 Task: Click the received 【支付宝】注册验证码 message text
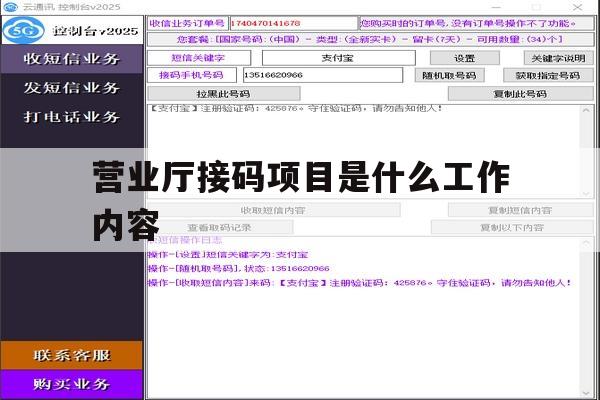coord(296,109)
